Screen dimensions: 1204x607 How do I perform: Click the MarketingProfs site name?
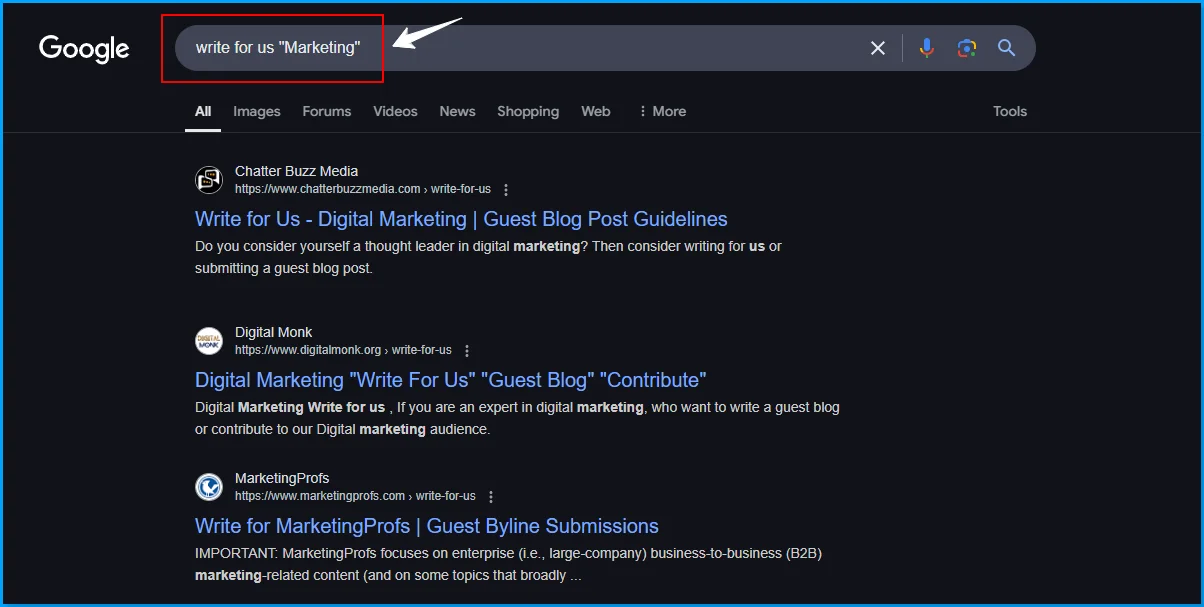tap(282, 478)
